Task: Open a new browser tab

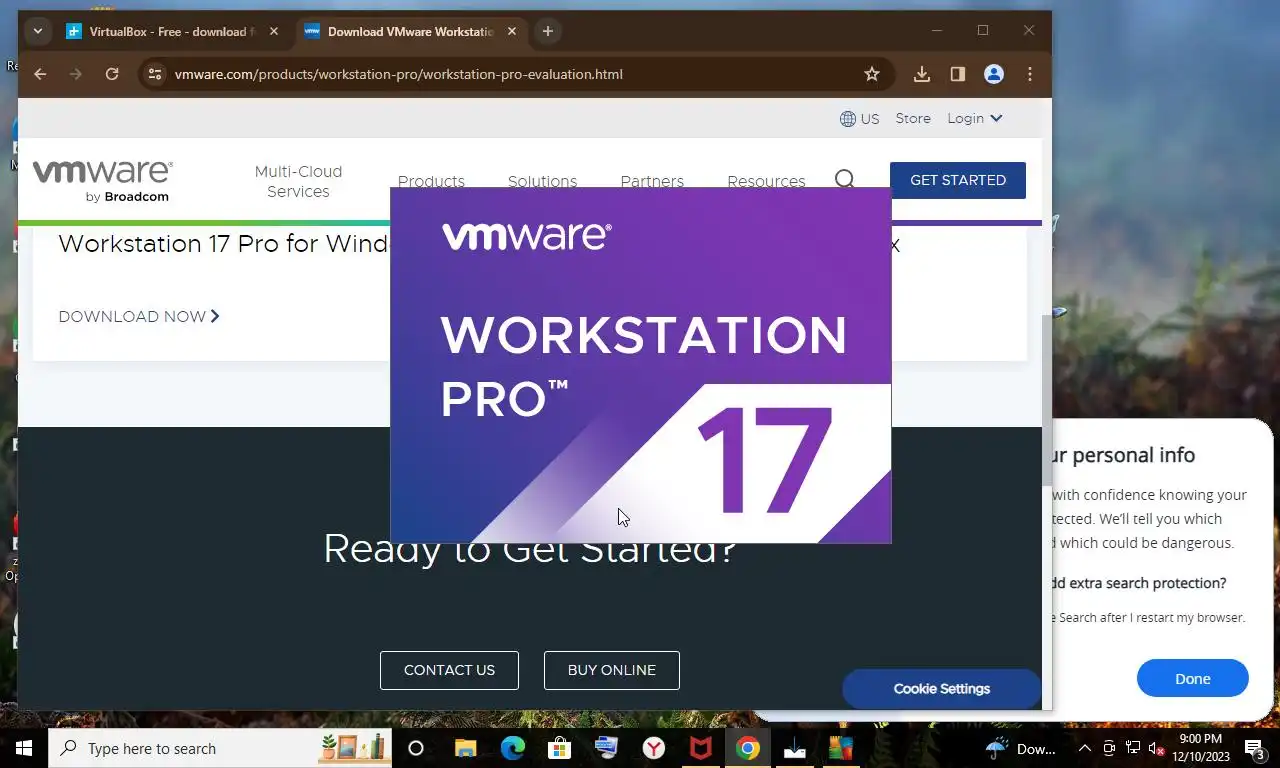Action: pos(547,31)
